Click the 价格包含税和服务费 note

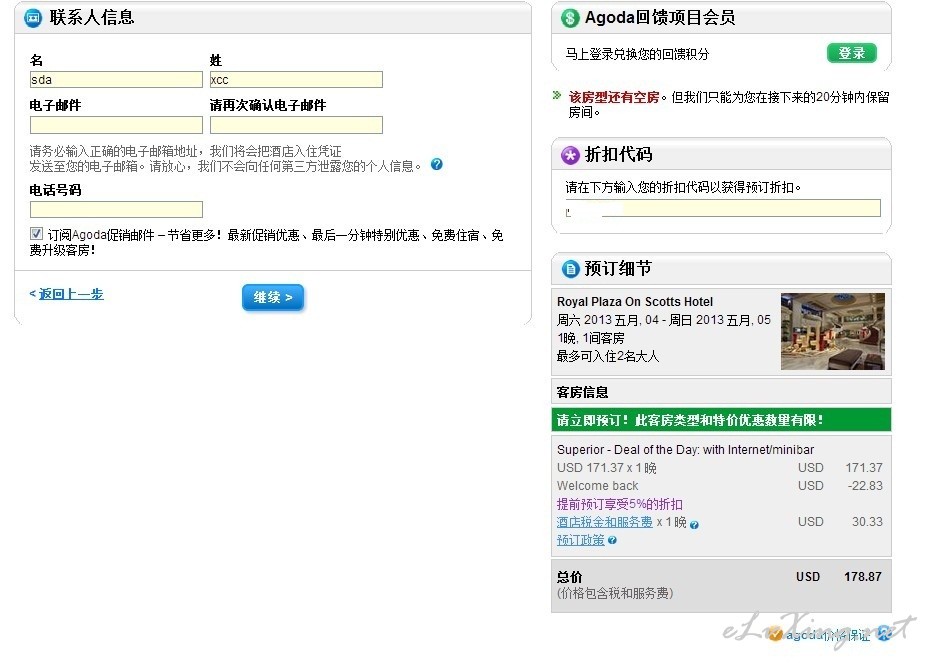(615, 593)
